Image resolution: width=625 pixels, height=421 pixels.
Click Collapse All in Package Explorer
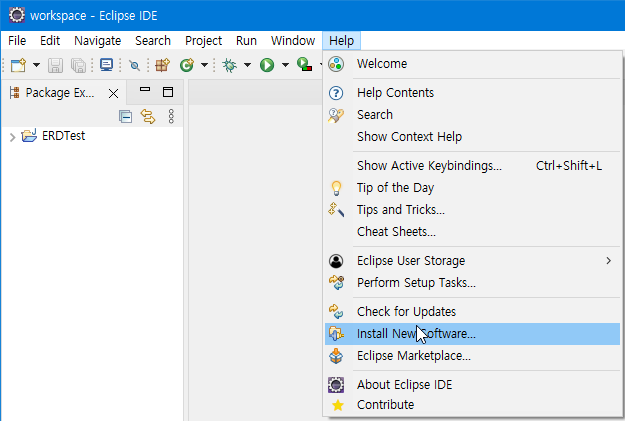(125, 117)
